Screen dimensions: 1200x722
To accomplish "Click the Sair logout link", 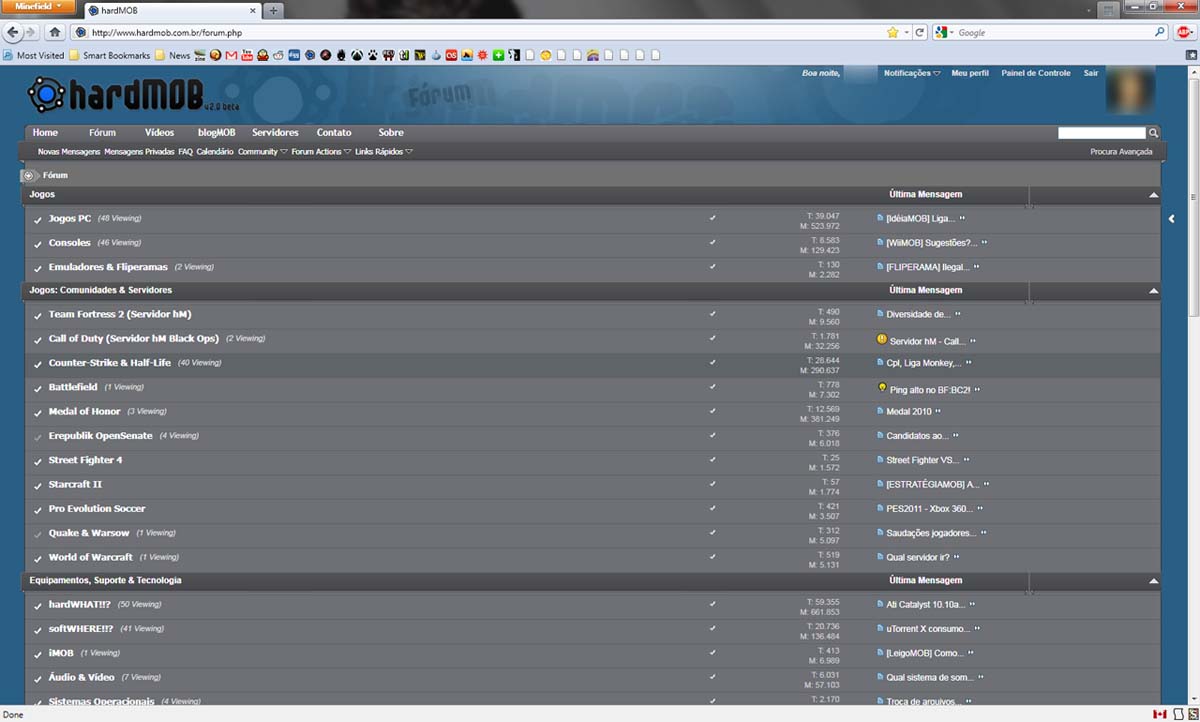I will [1091, 73].
